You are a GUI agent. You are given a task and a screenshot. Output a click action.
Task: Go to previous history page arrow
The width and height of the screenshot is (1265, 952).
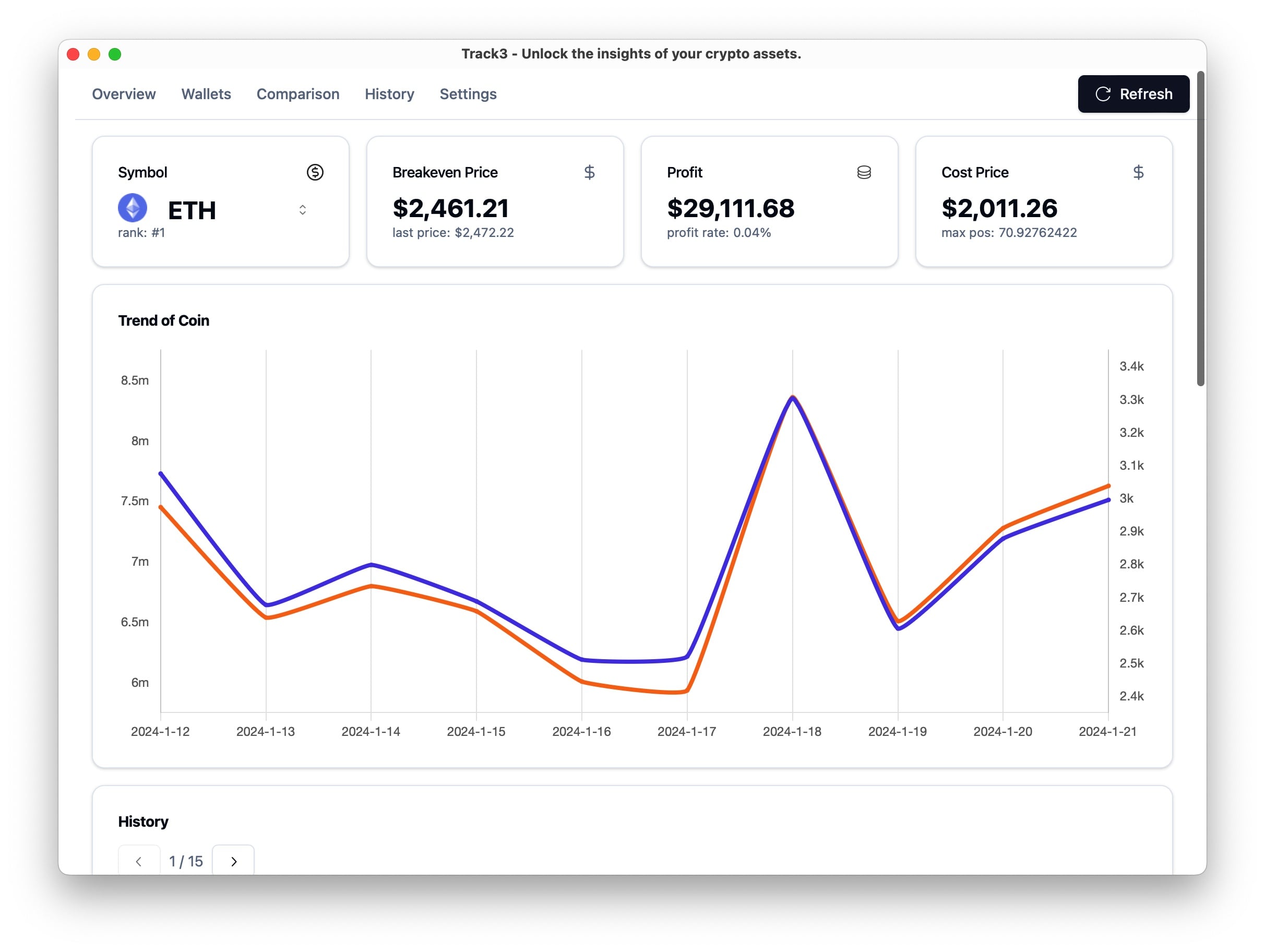tap(139, 861)
